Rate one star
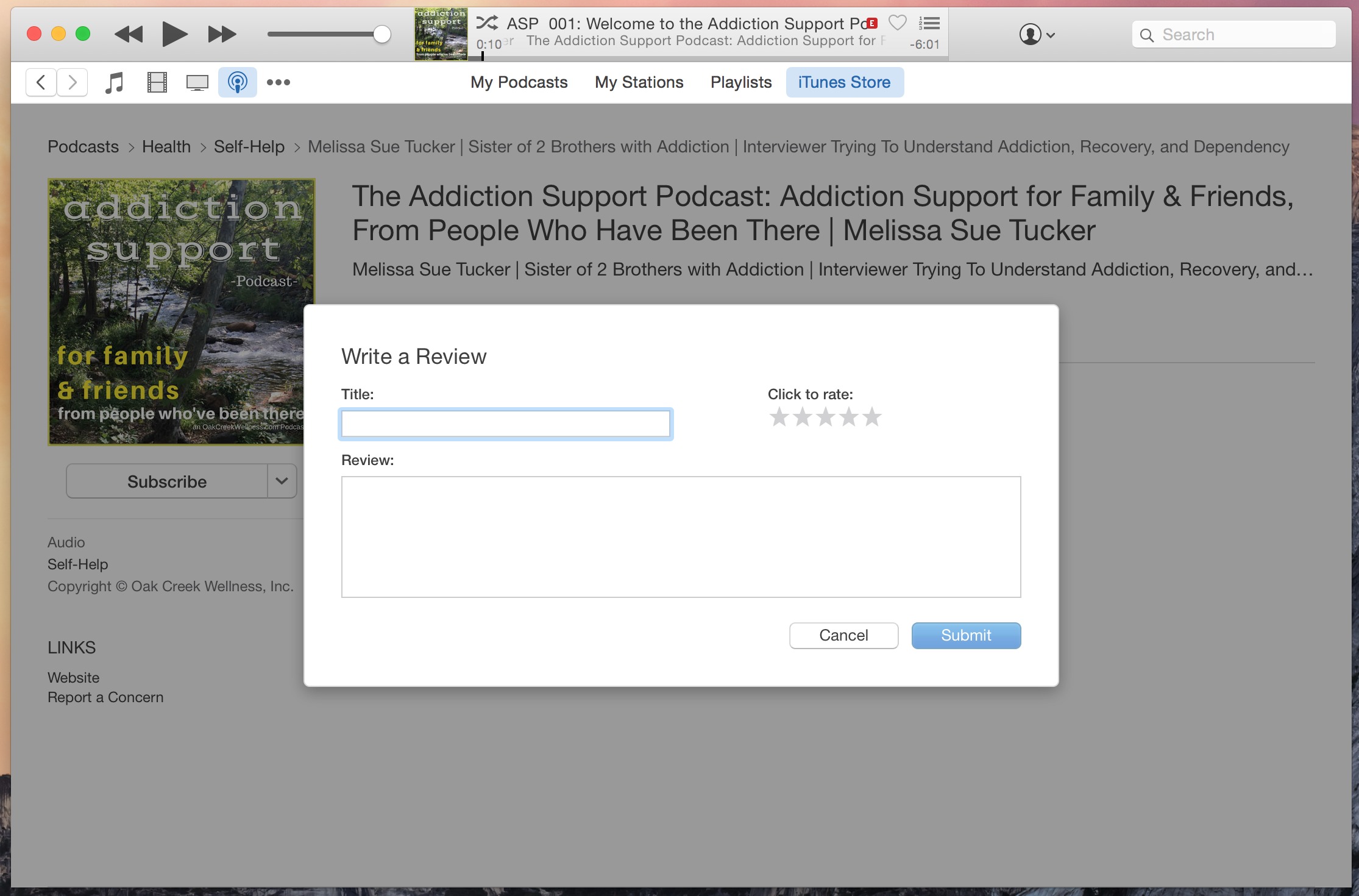This screenshot has height=896, width=1359. click(779, 418)
